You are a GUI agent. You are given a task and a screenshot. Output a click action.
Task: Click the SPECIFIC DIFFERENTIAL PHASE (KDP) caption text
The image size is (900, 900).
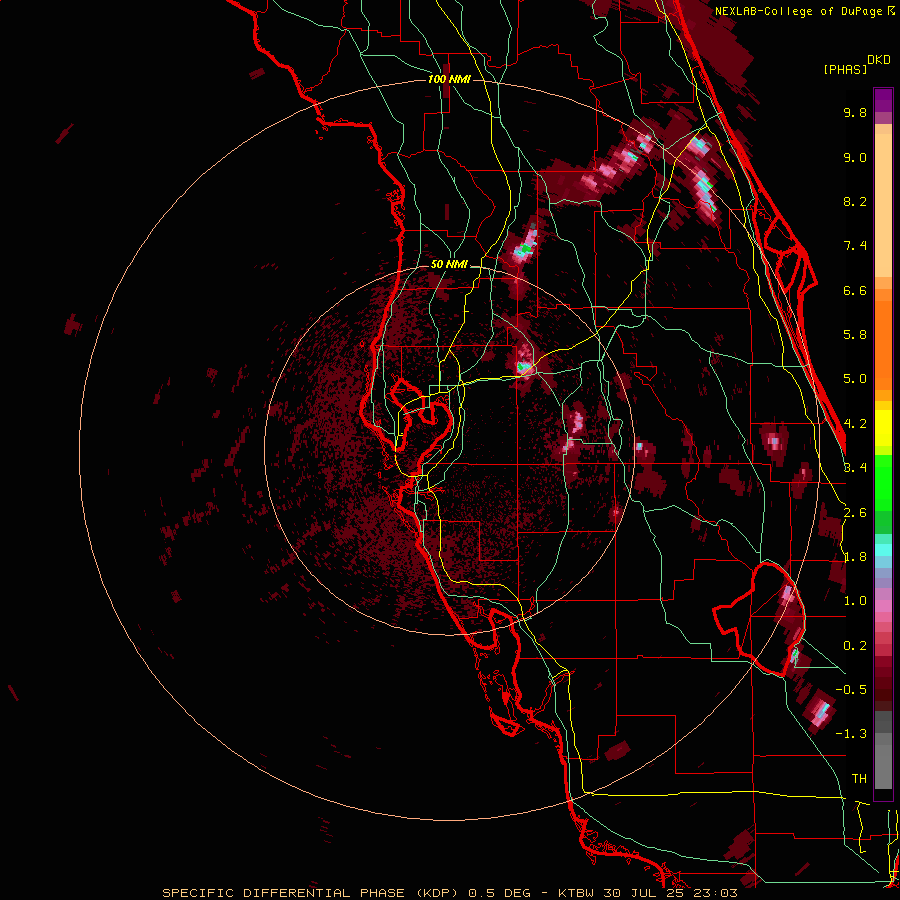(x=311, y=893)
